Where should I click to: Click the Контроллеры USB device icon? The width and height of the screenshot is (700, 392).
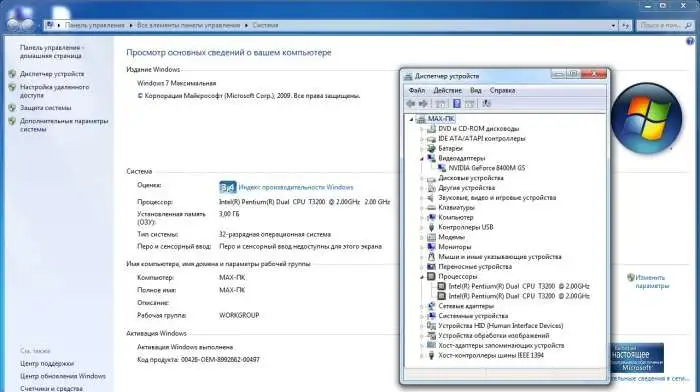[431, 227]
